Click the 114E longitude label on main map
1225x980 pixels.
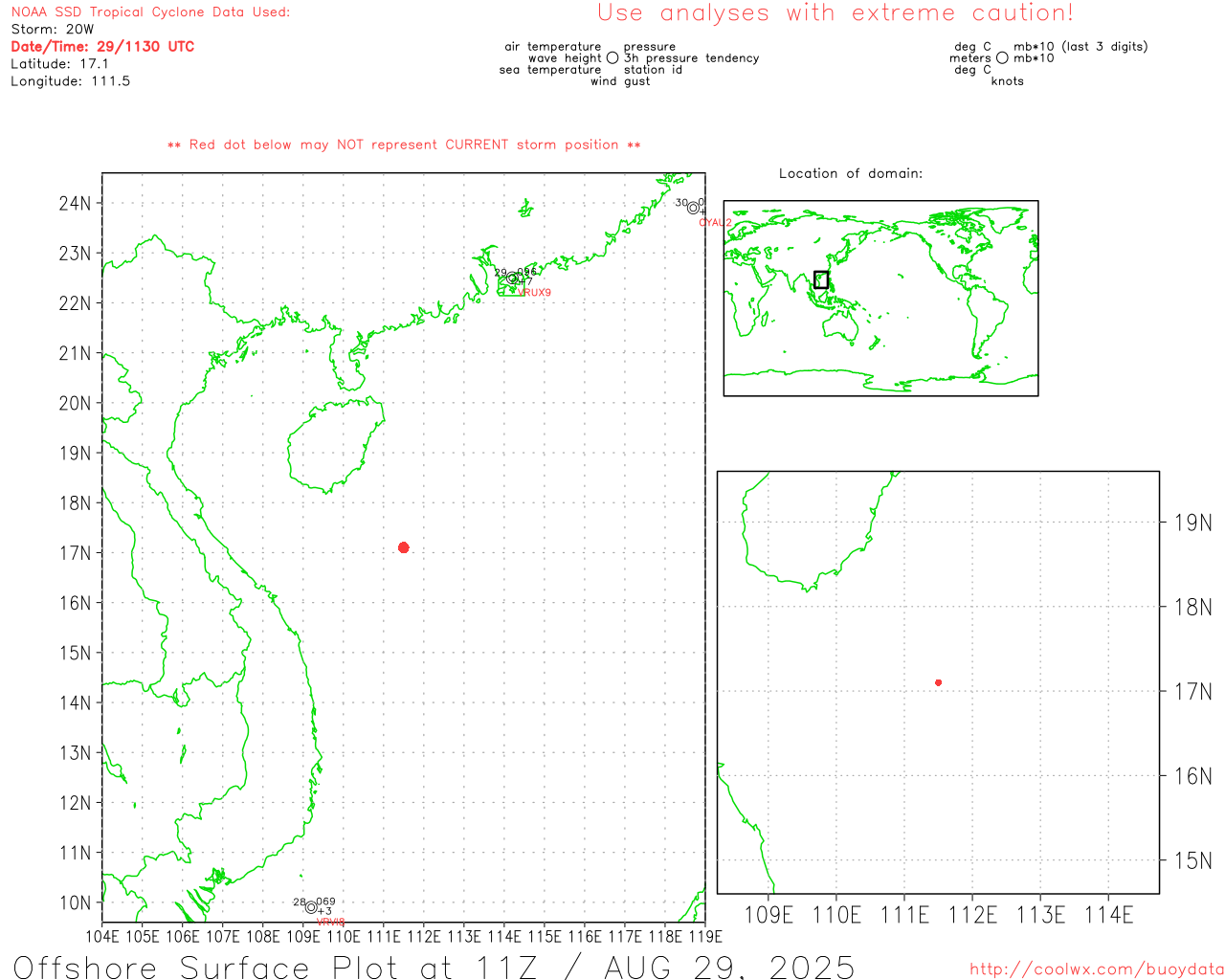(504, 936)
